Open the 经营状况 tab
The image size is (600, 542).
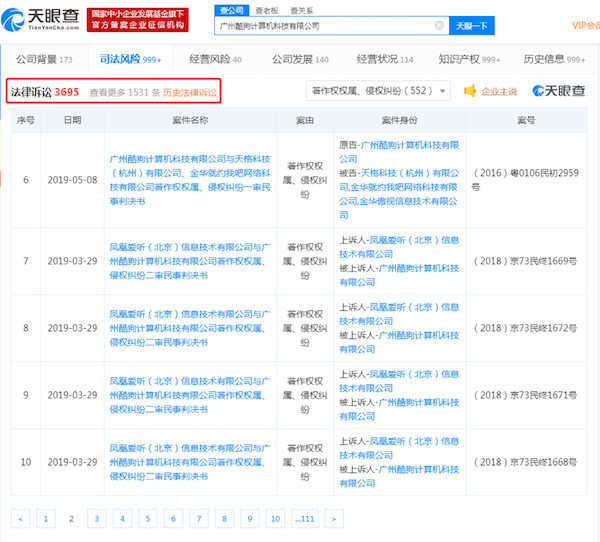(x=385, y=59)
